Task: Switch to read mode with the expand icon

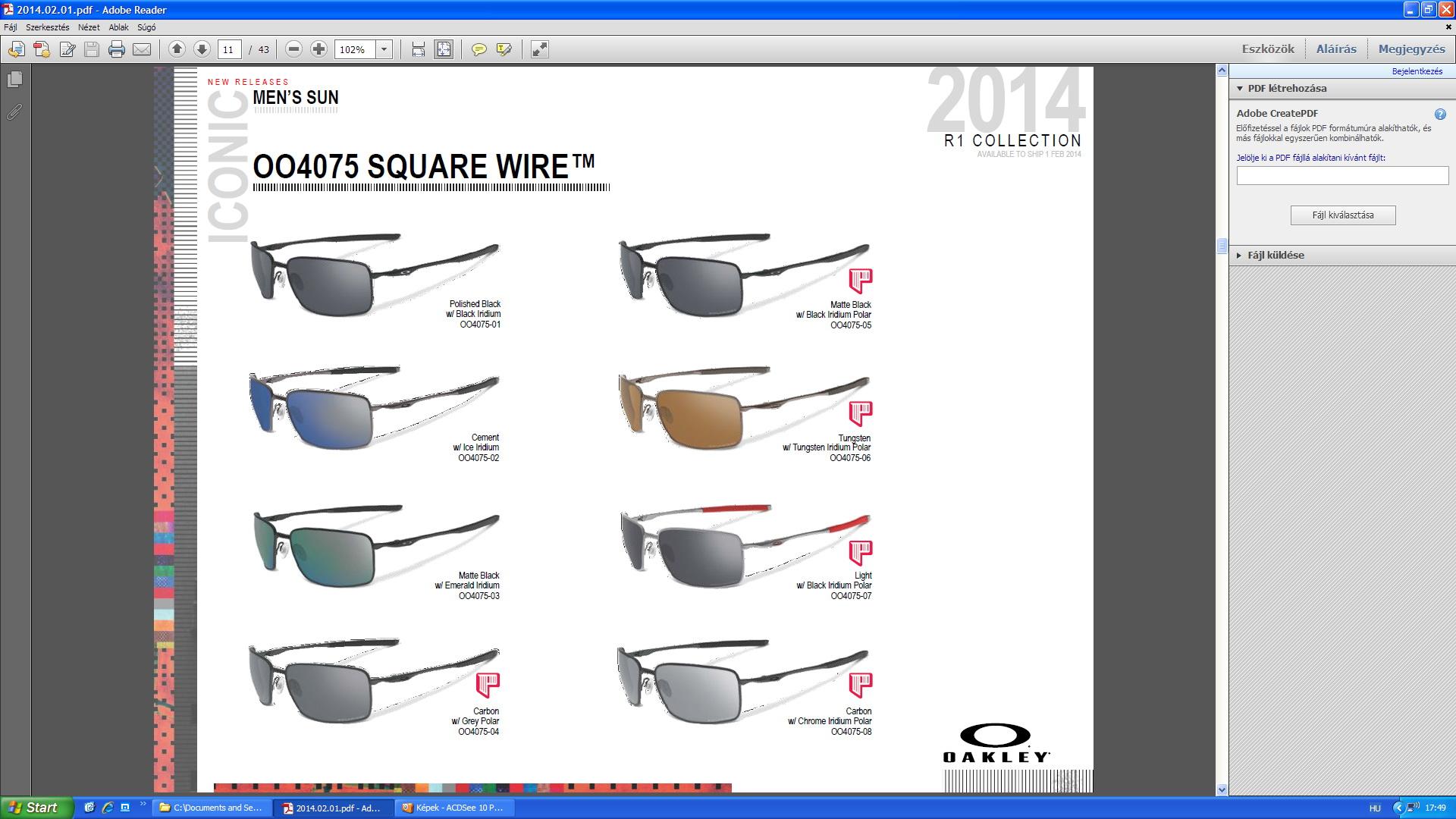Action: click(539, 49)
